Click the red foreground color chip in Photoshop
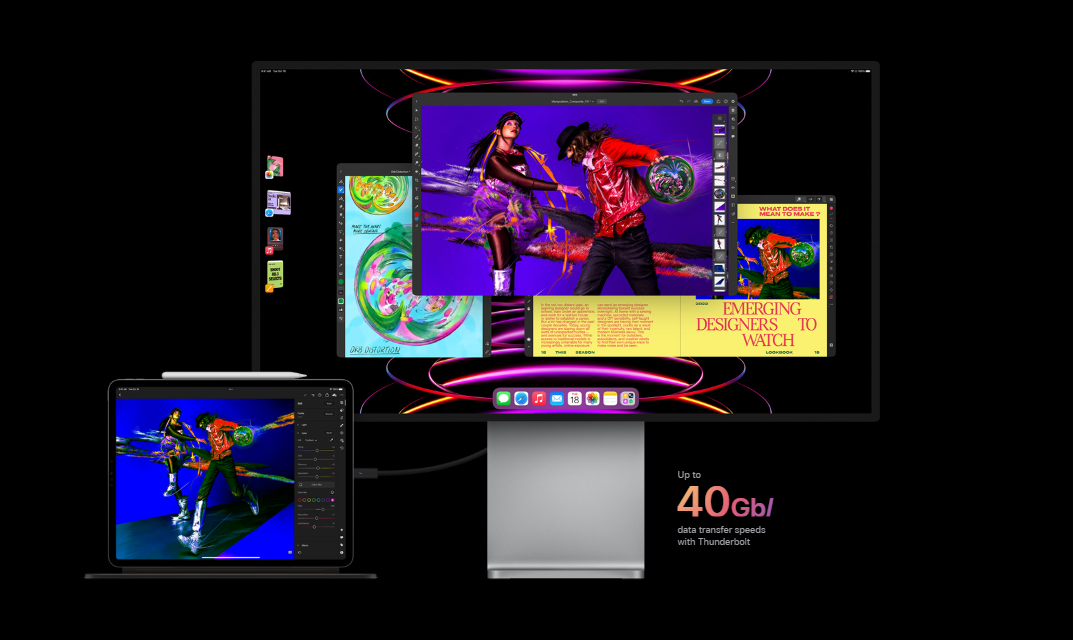The image size is (1073, 640). tap(417, 215)
